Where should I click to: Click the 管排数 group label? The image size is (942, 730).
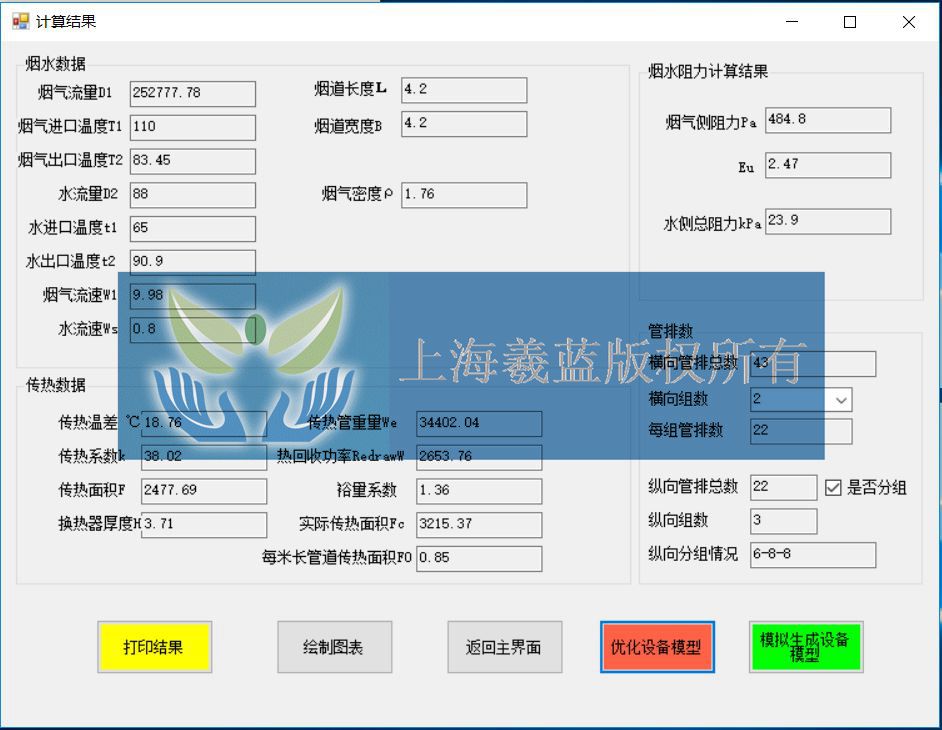click(670, 330)
